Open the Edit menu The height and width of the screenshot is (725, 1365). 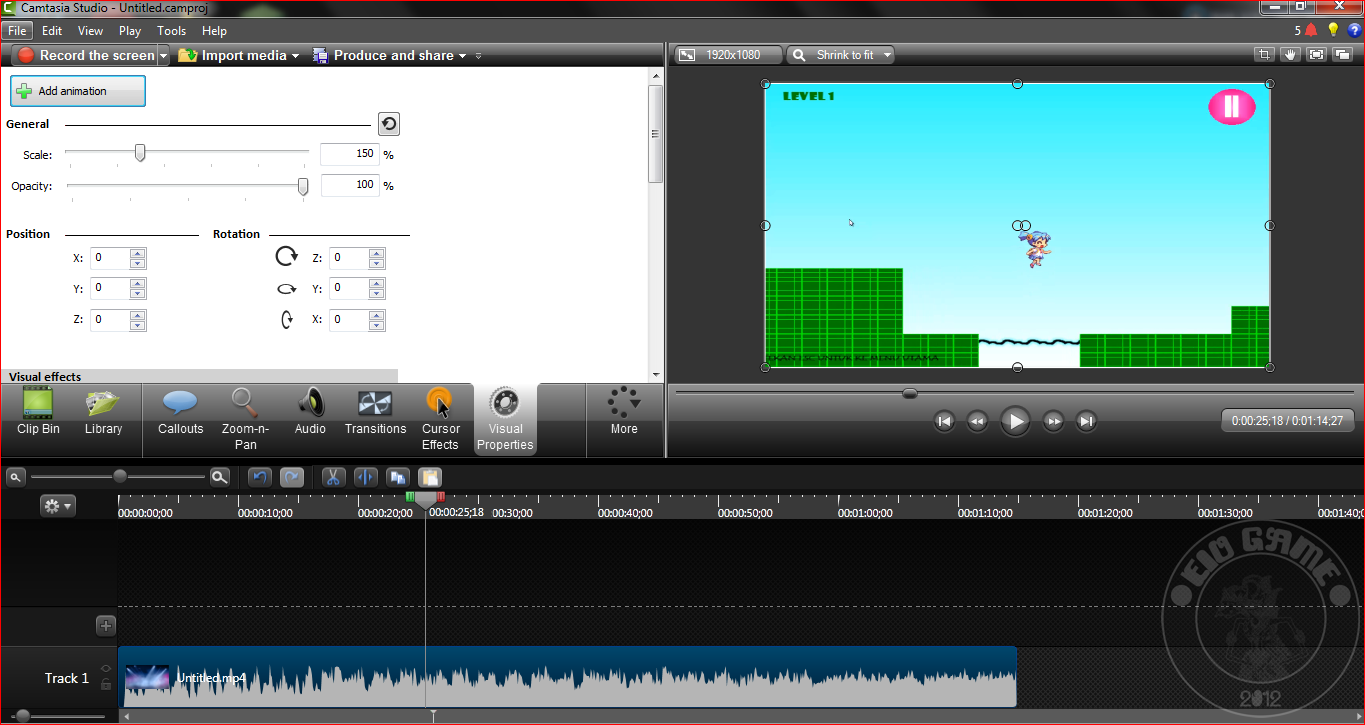coord(52,31)
